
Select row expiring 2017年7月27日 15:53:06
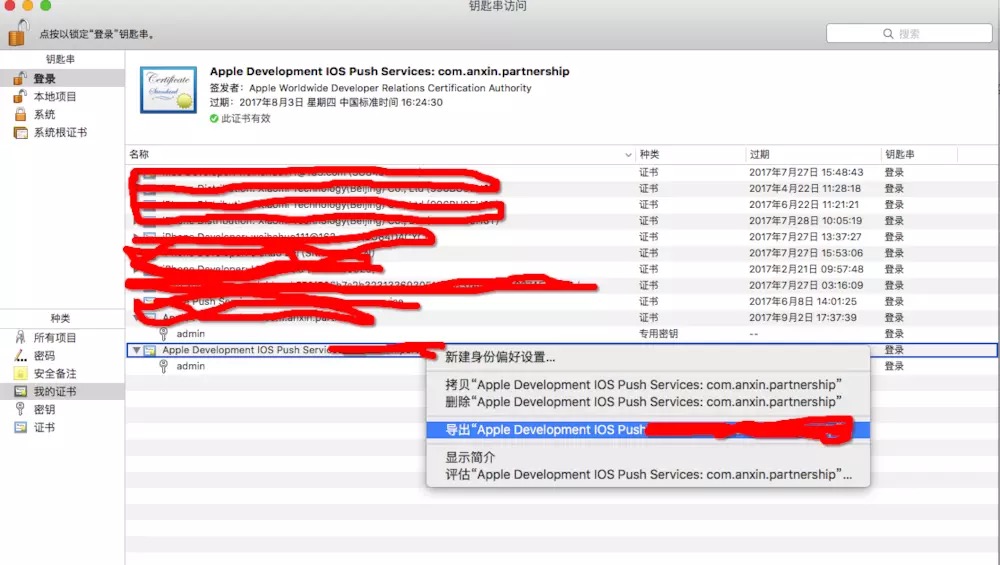coord(561,253)
